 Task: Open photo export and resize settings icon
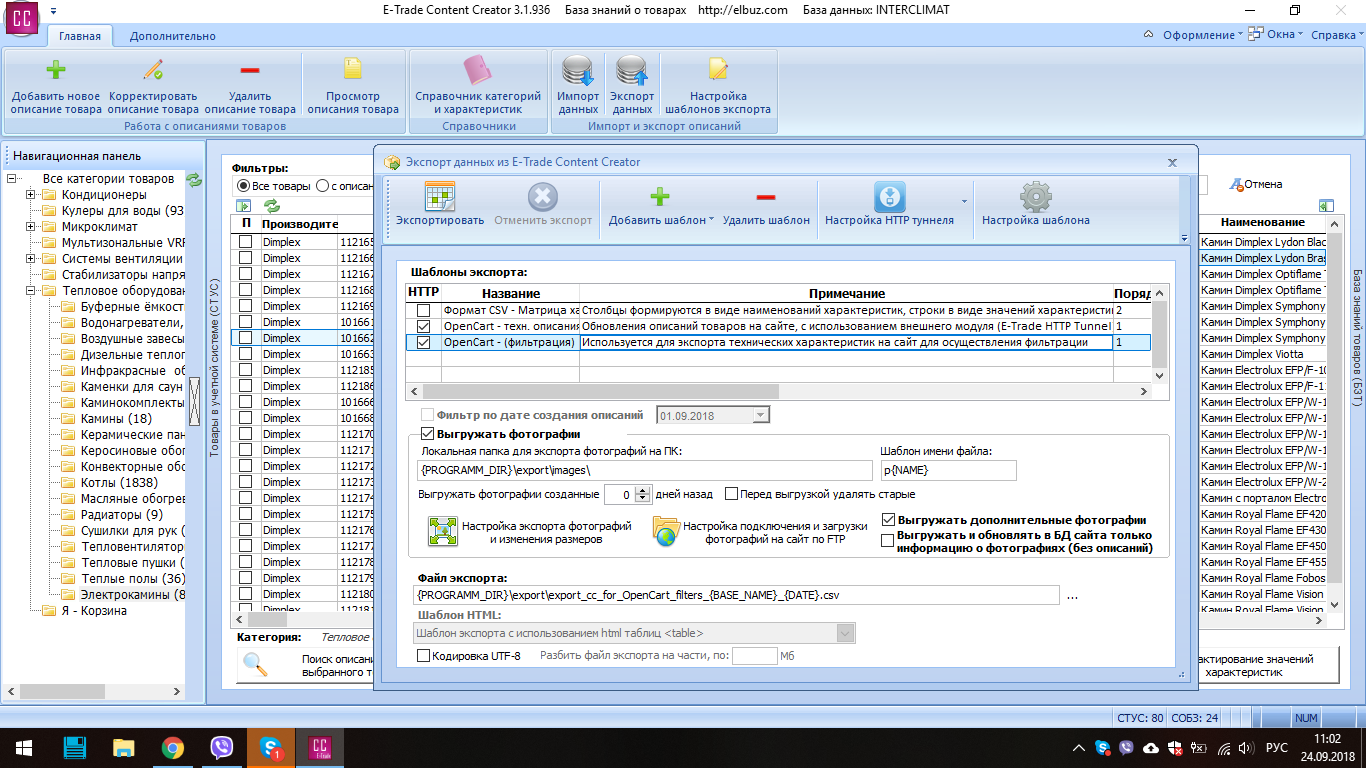(442, 532)
